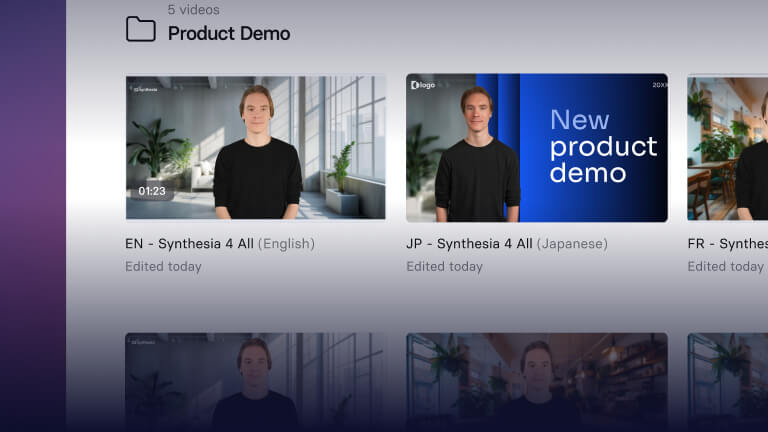Click the 20XX label on the JP thumbnail
The height and width of the screenshot is (432, 768).
tap(658, 86)
